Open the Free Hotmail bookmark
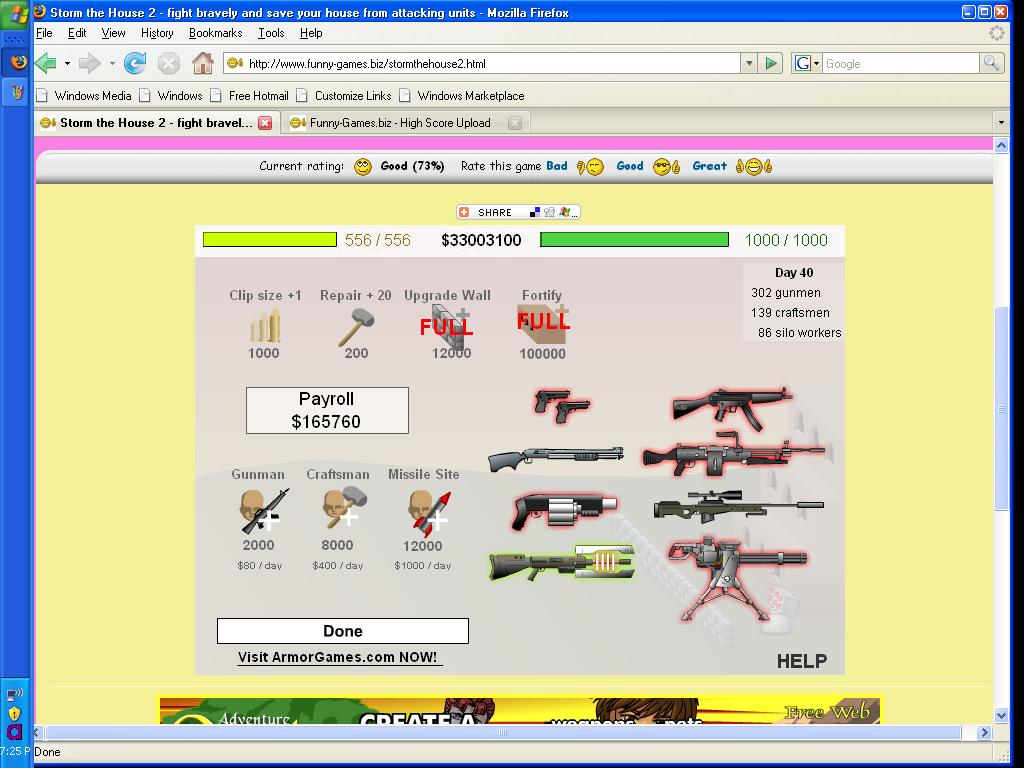 (x=250, y=95)
